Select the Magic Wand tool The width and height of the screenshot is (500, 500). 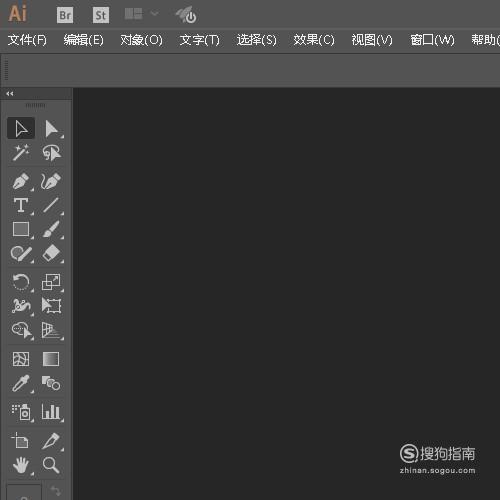[21, 153]
